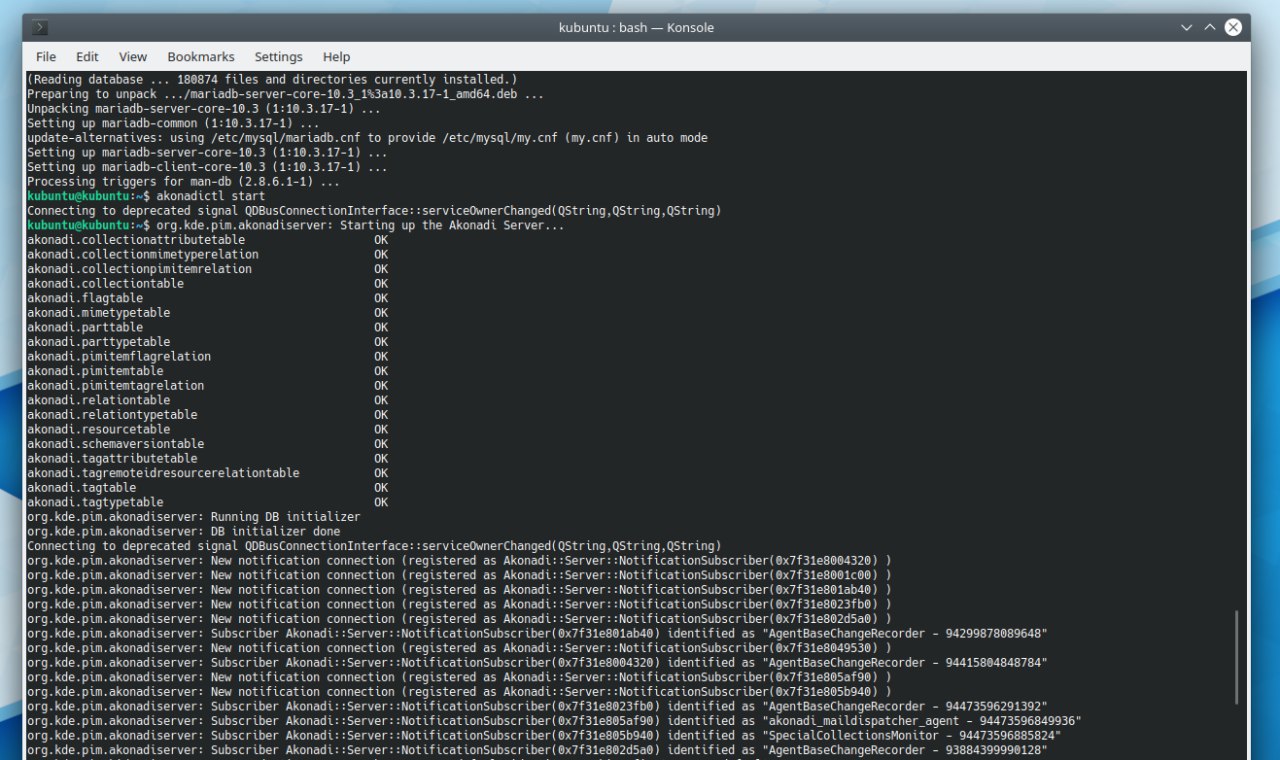Click 'update-alternatives' line text
The height and width of the screenshot is (760, 1280).
click(367, 138)
